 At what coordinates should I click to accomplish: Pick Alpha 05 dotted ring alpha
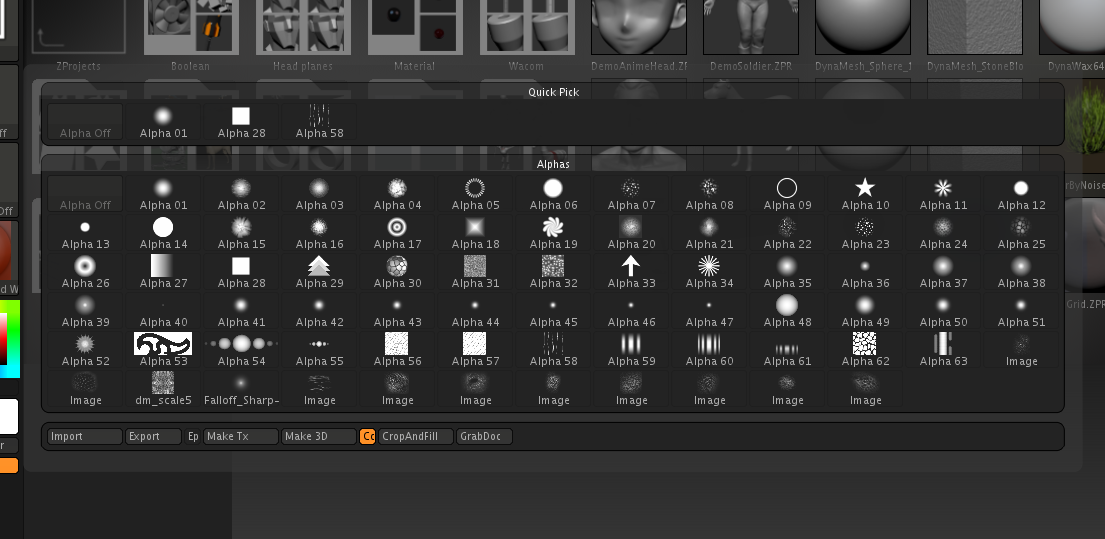476,194
